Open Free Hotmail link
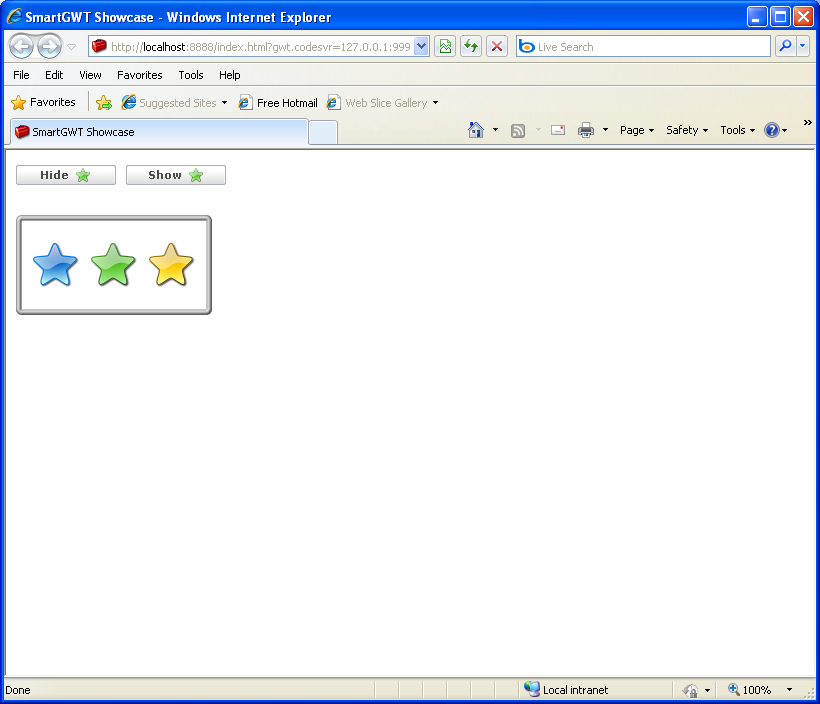The image size is (820, 704). pyautogui.click(x=278, y=103)
